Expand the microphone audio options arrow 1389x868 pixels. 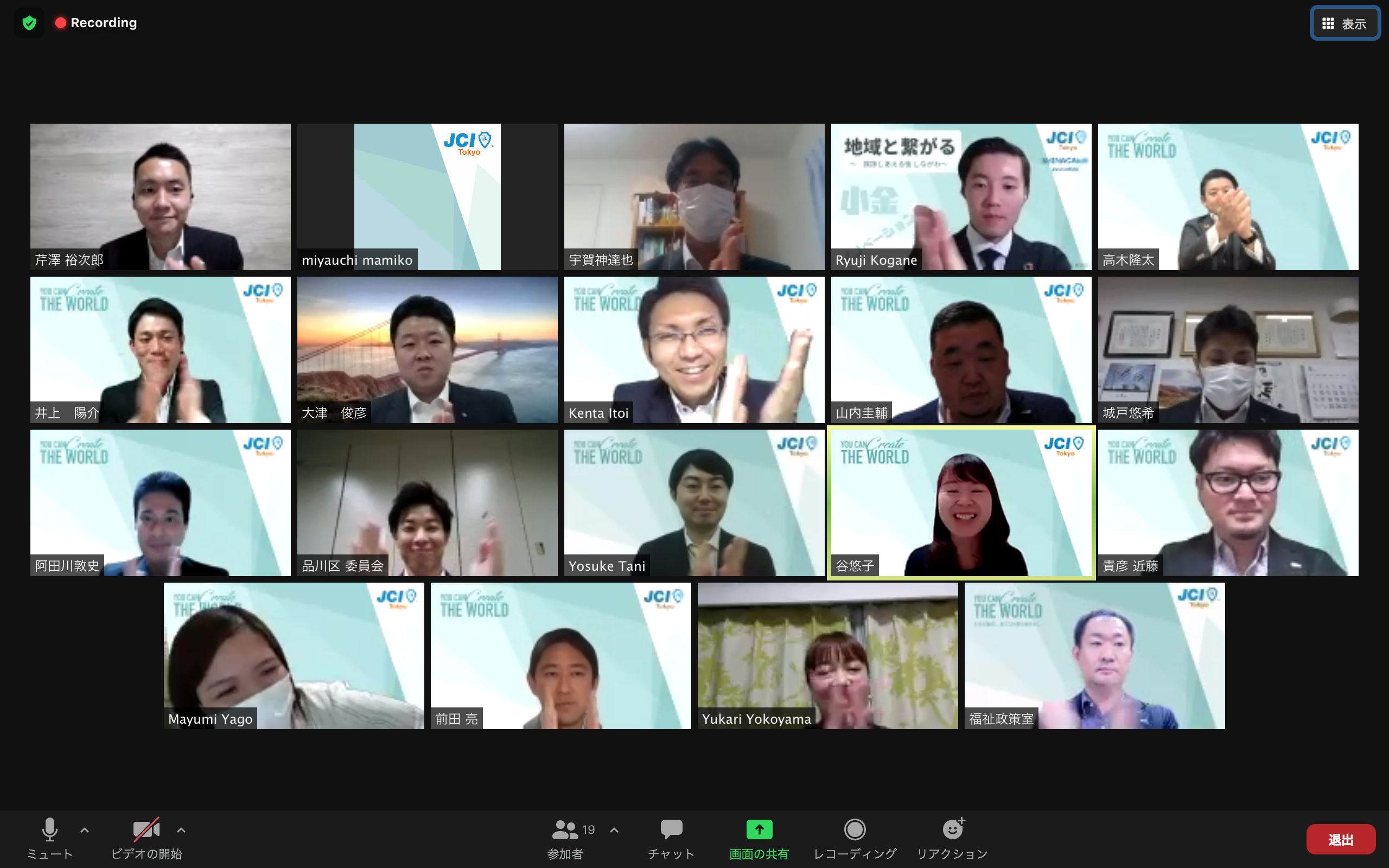pyautogui.click(x=85, y=830)
